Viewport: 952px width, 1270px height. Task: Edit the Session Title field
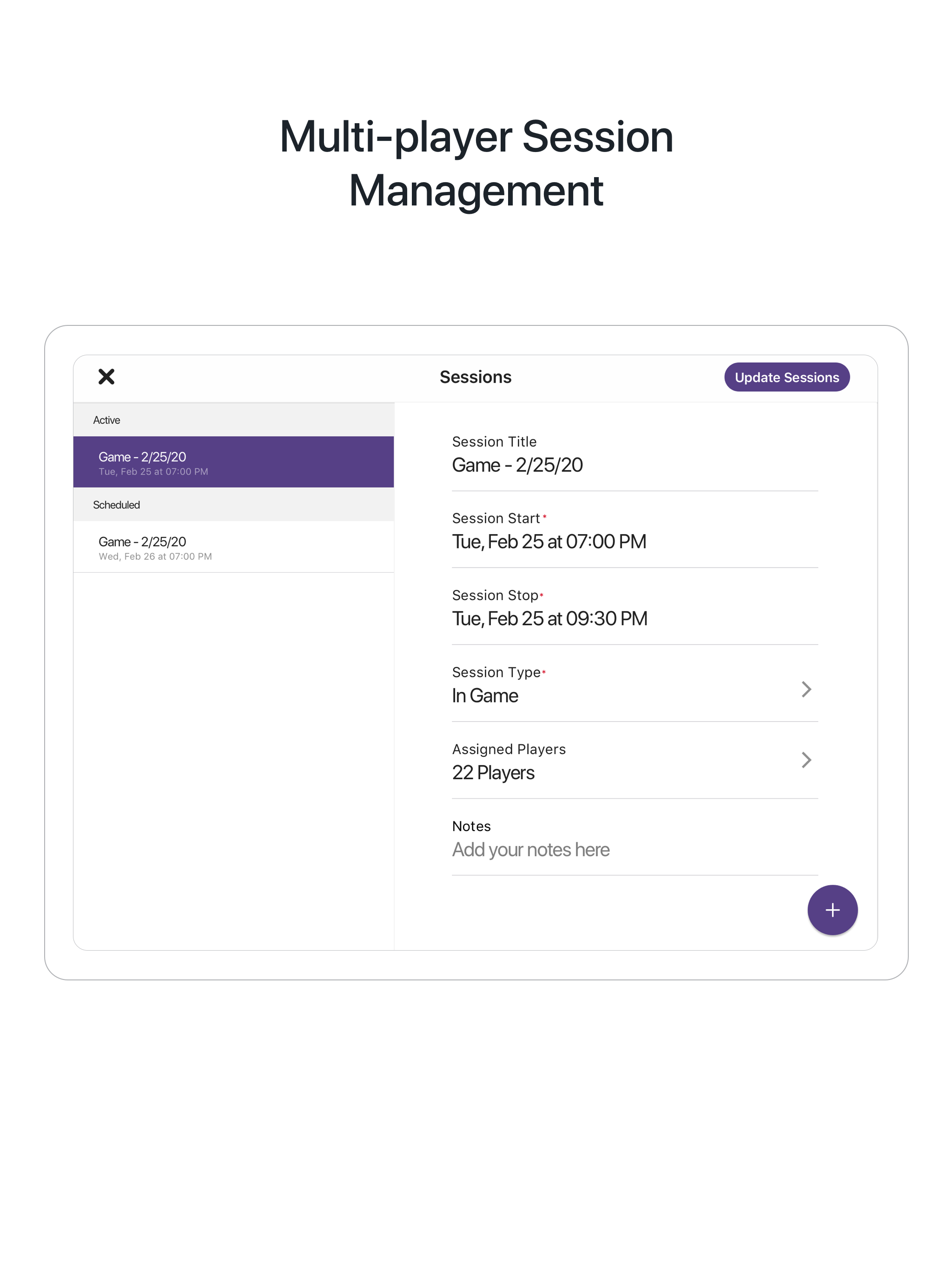(518, 465)
